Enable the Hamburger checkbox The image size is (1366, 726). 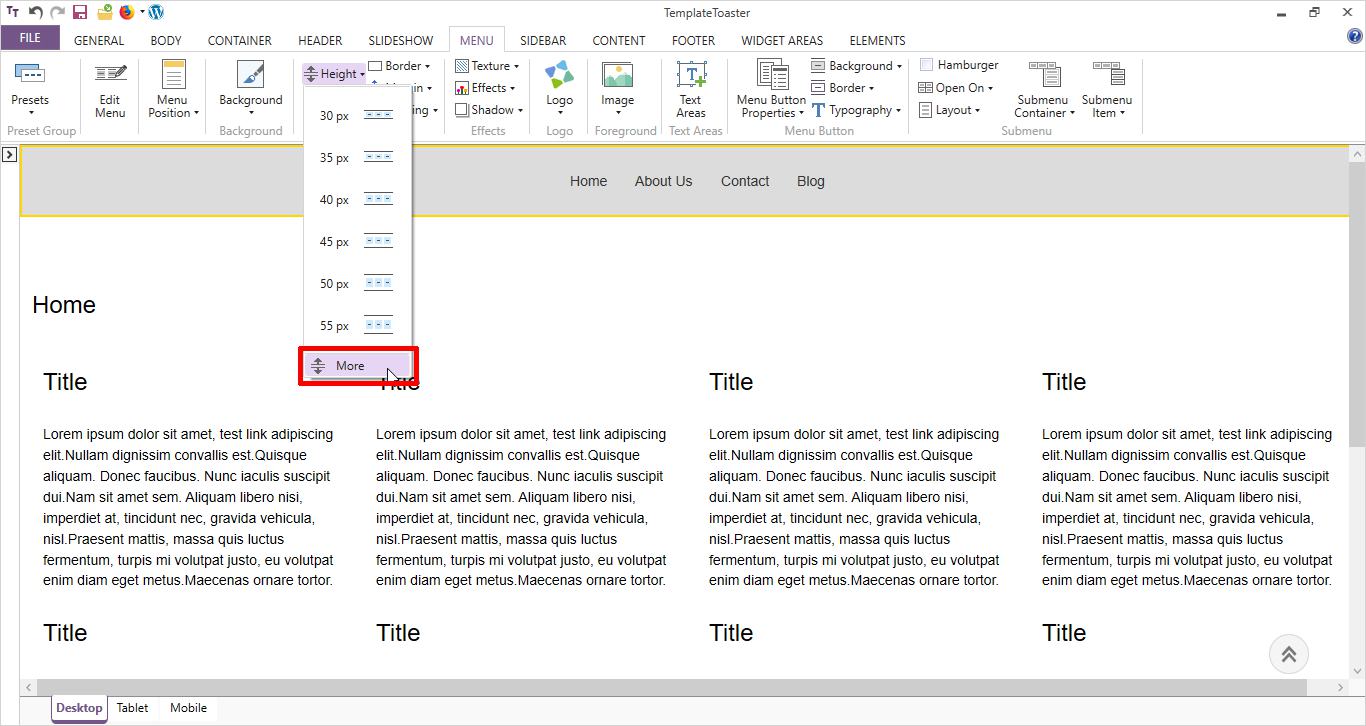click(926, 65)
